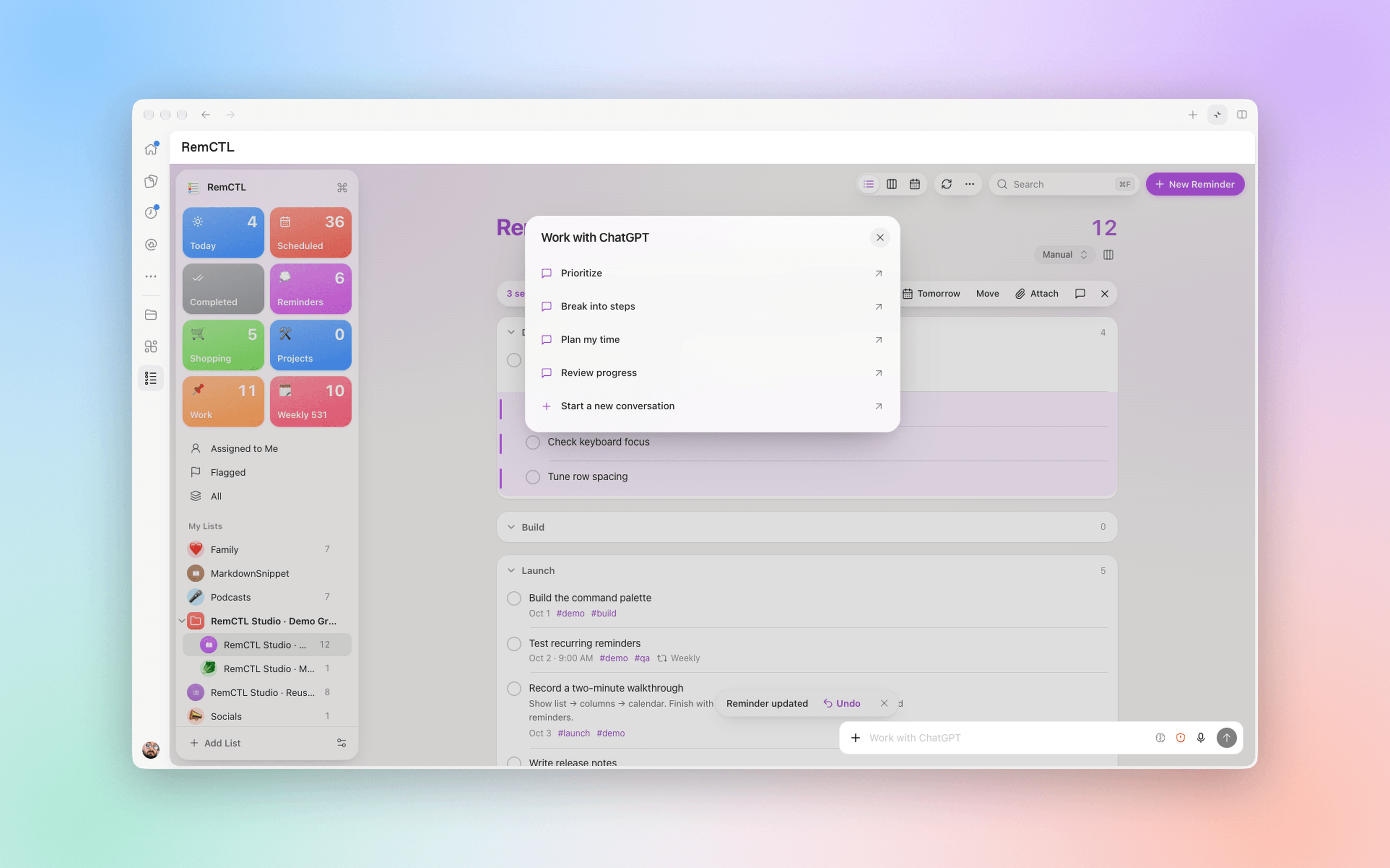The image size is (1390, 868).
Task: Close the Work with ChatGPT dialog
Action: click(x=879, y=238)
